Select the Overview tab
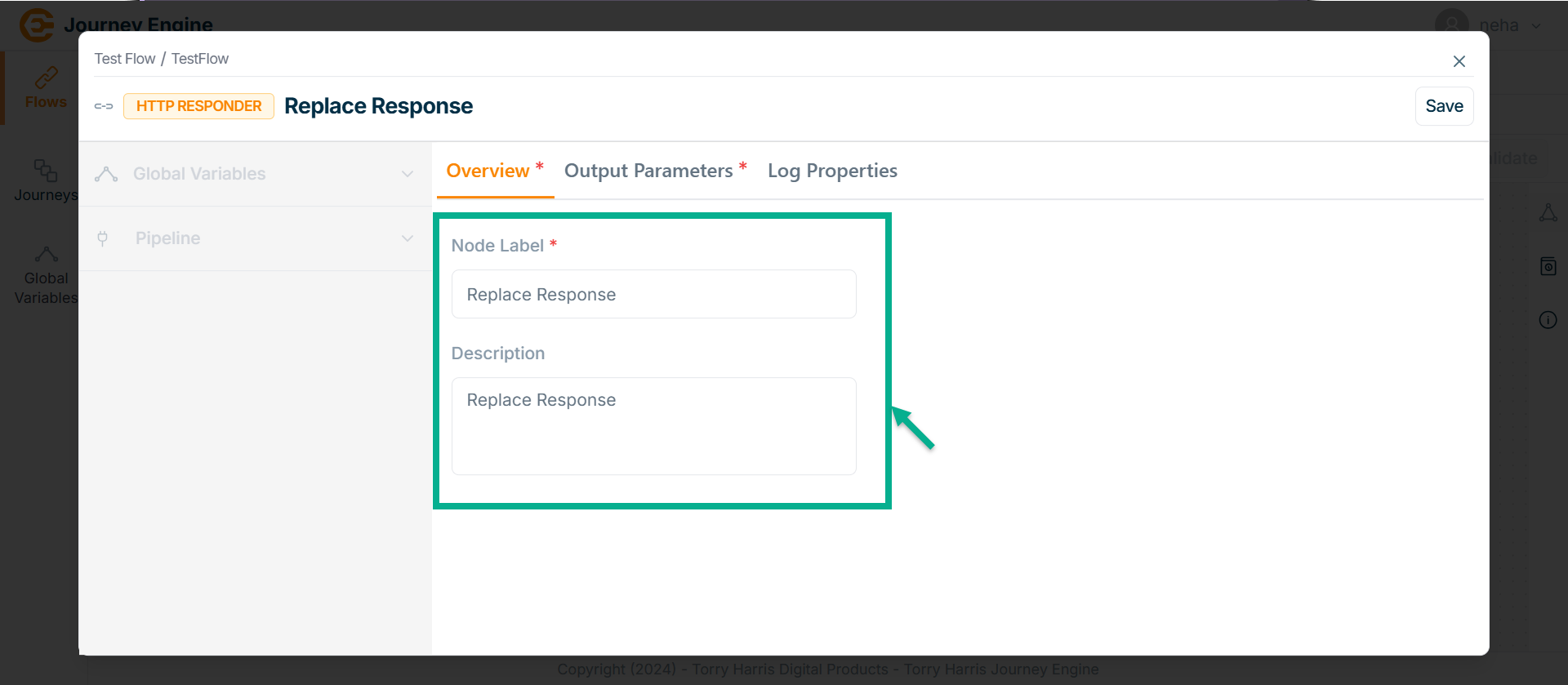This screenshot has width=1568, height=685. [x=488, y=171]
